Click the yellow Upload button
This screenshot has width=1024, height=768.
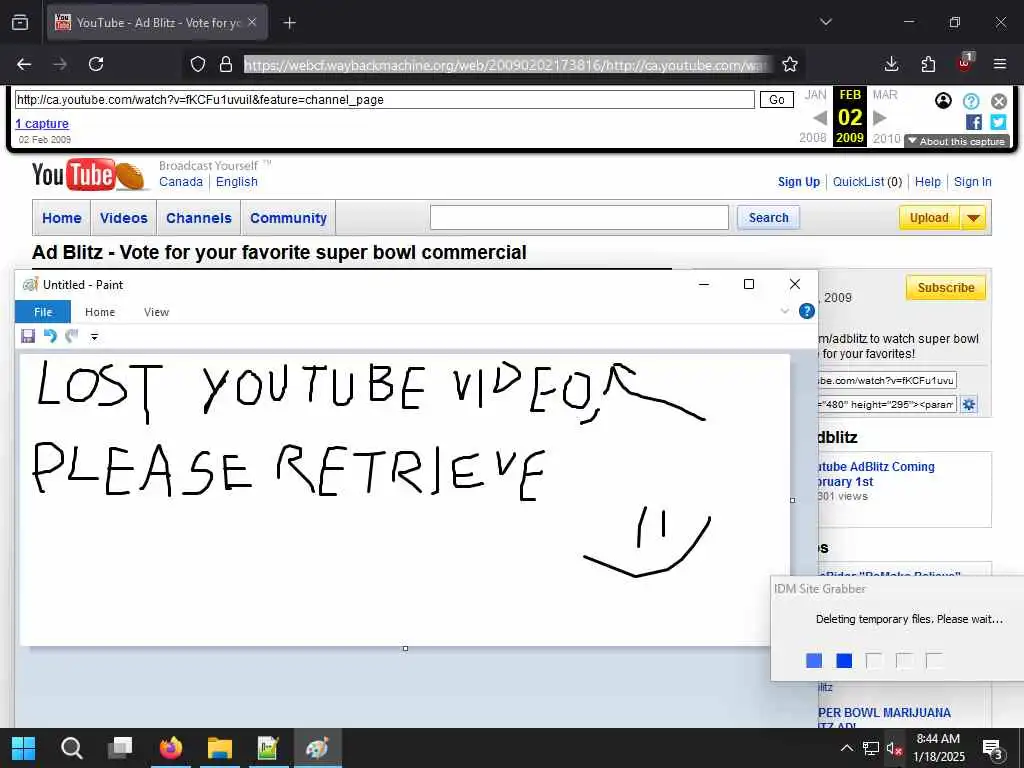[x=929, y=218]
